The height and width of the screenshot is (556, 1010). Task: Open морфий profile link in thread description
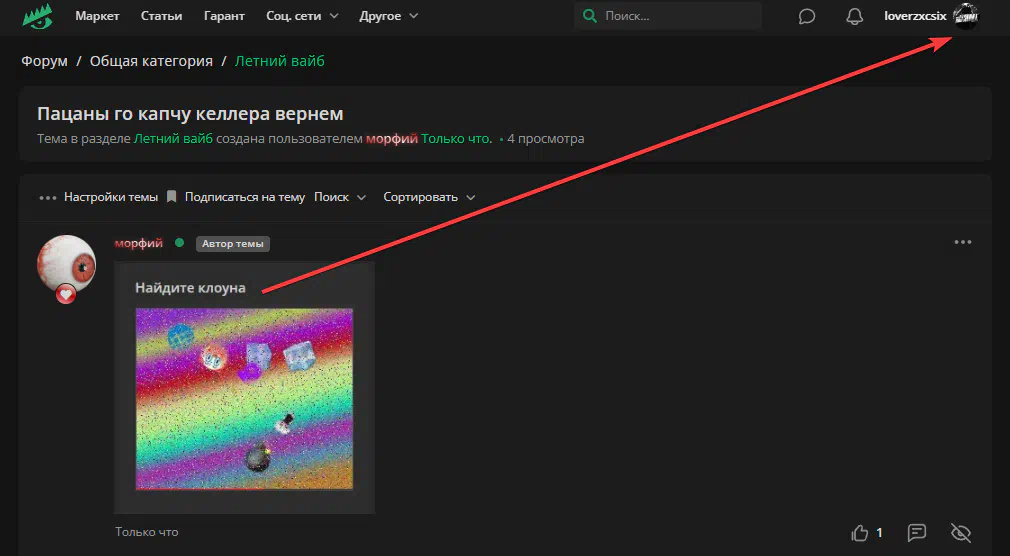[x=392, y=139]
